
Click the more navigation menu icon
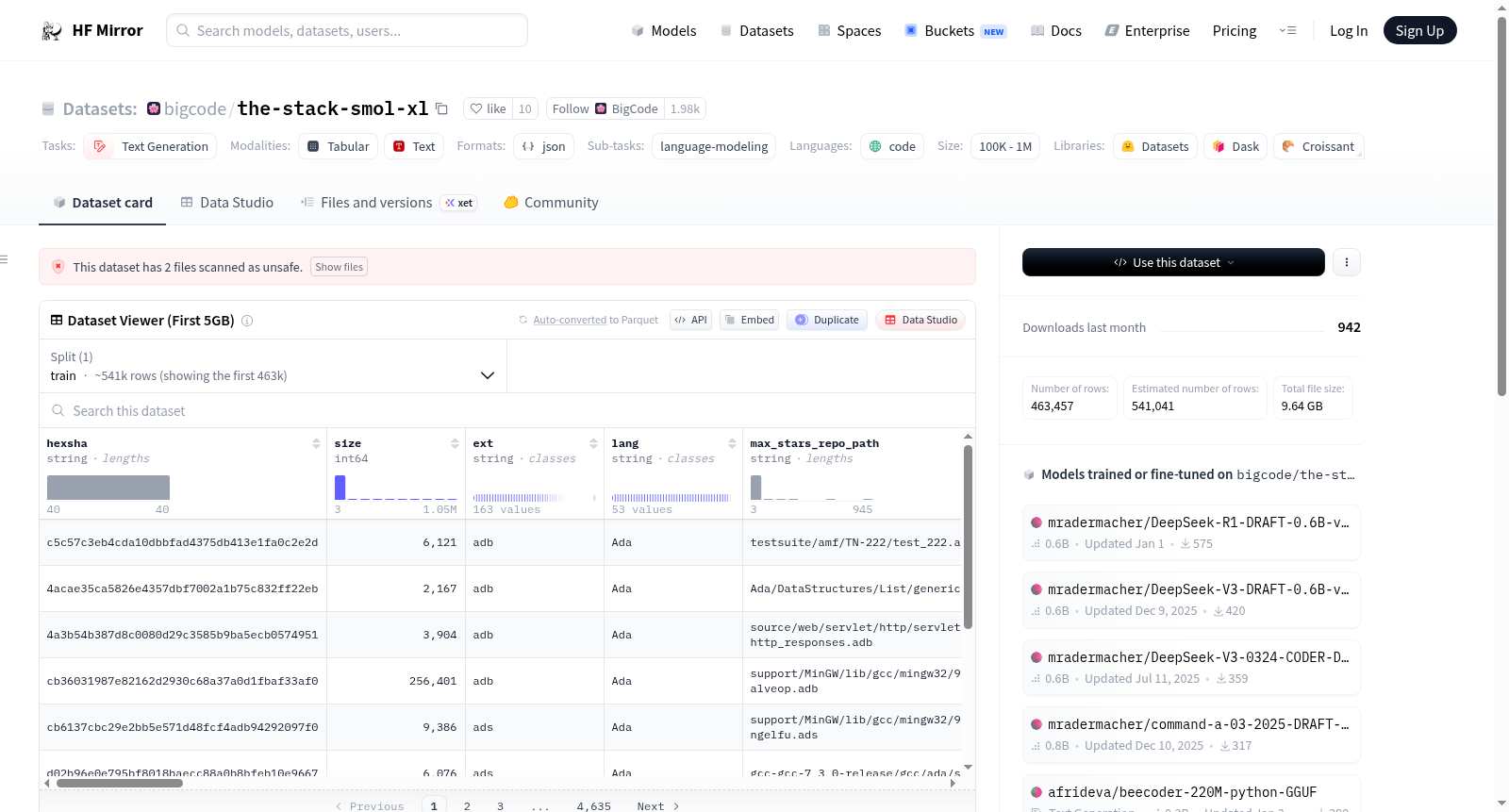pos(1287,31)
